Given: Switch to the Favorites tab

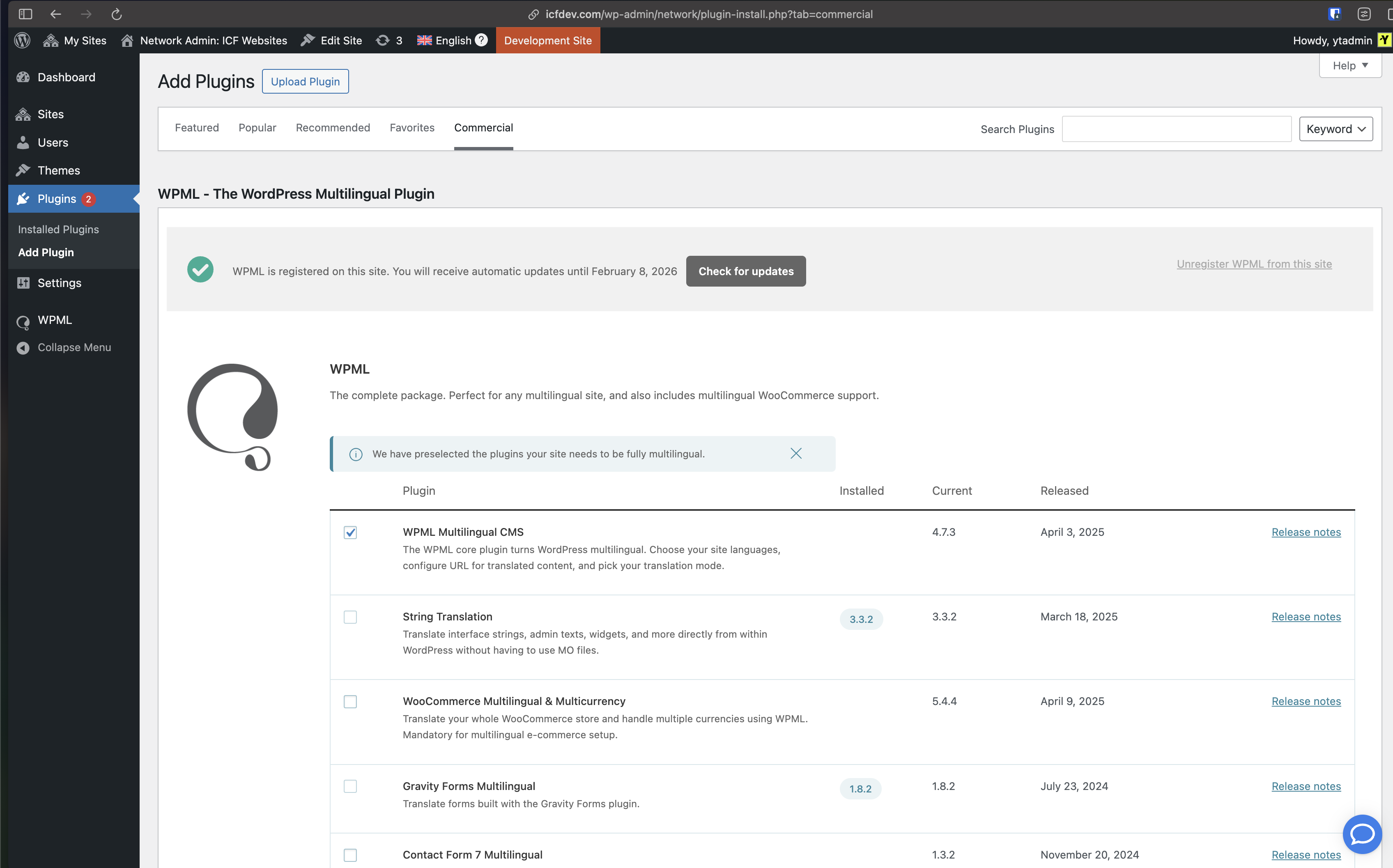Looking at the screenshot, I should (x=411, y=127).
